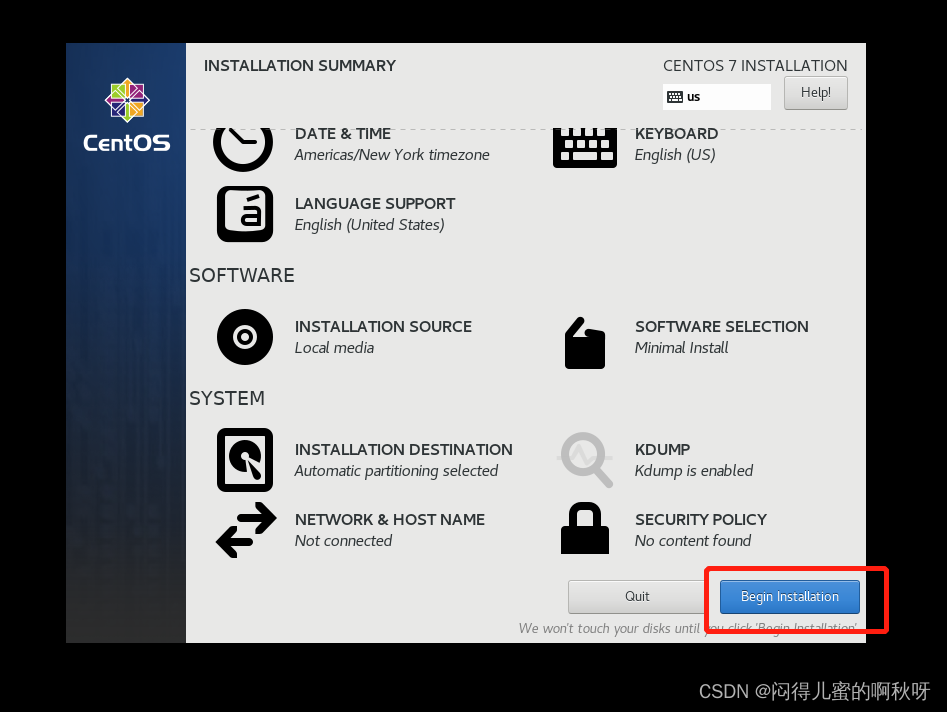The height and width of the screenshot is (712, 947).
Task: Click 'No content found' text
Action: (693, 541)
